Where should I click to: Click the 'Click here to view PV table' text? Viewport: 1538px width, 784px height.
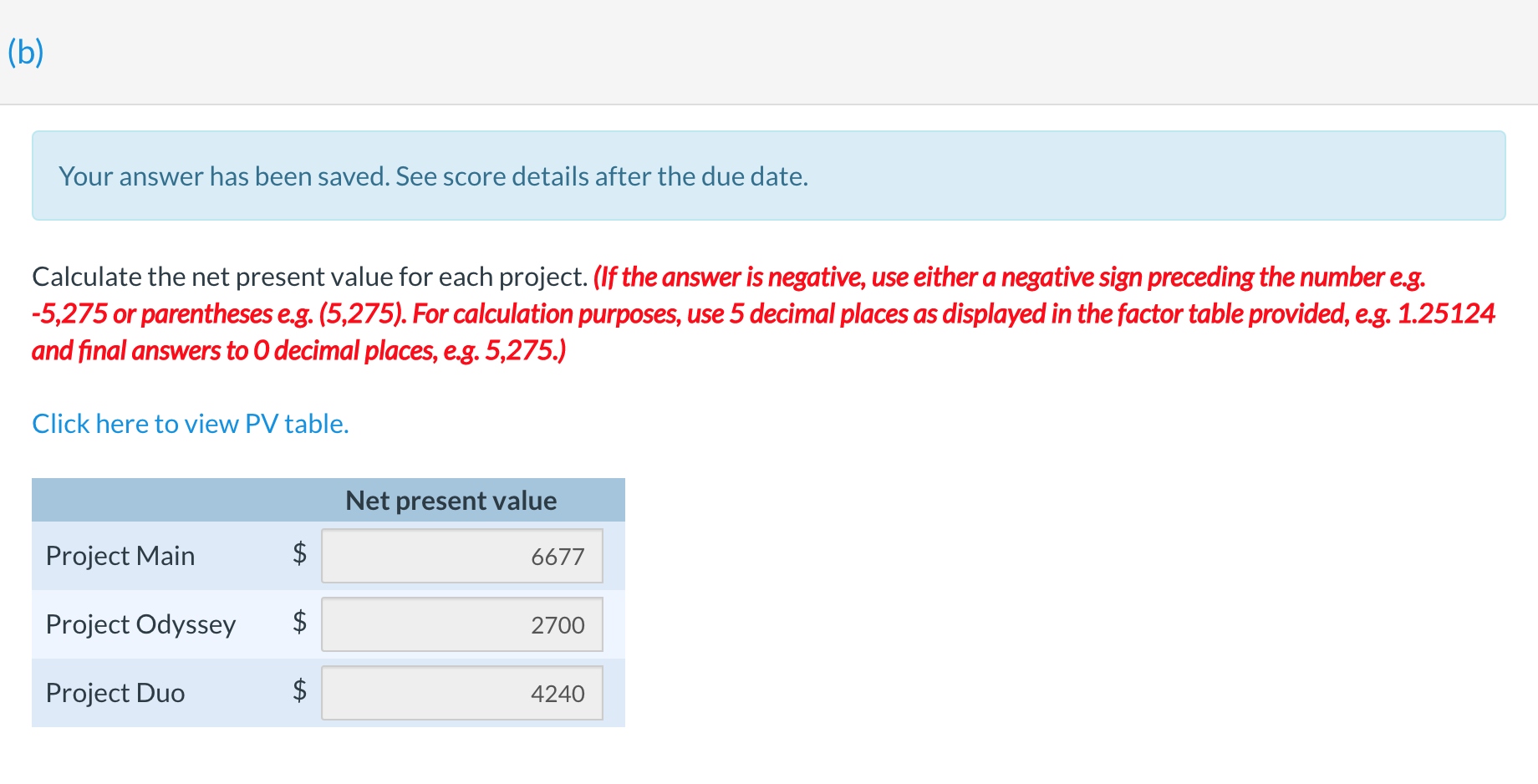[x=190, y=424]
